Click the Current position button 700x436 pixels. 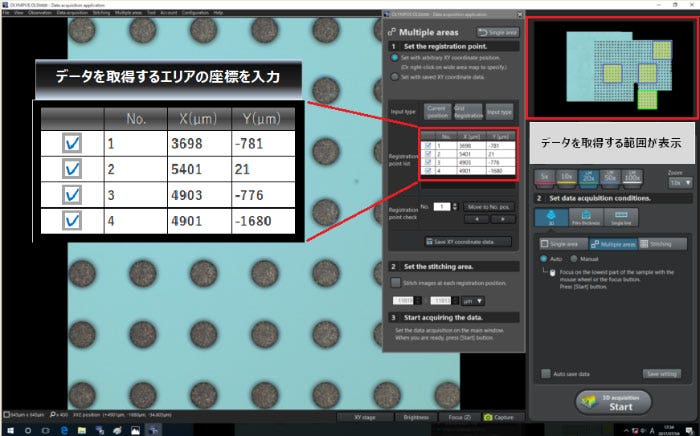[x=437, y=112]
